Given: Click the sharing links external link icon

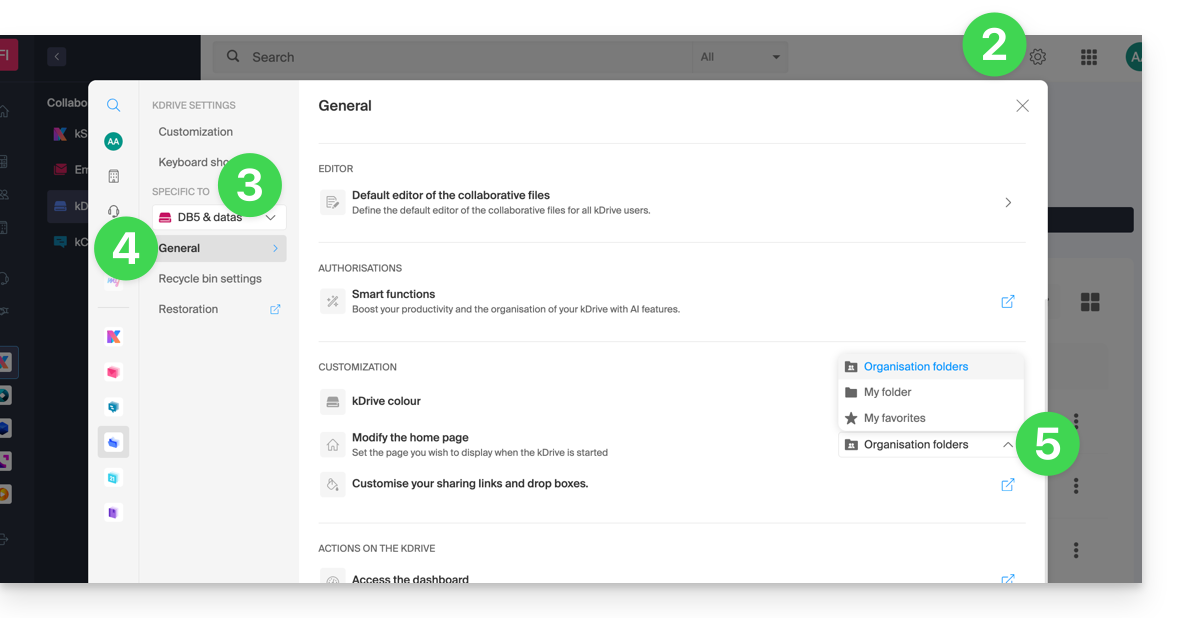Looking at the screenshot, I should [x=1007, y=484].
